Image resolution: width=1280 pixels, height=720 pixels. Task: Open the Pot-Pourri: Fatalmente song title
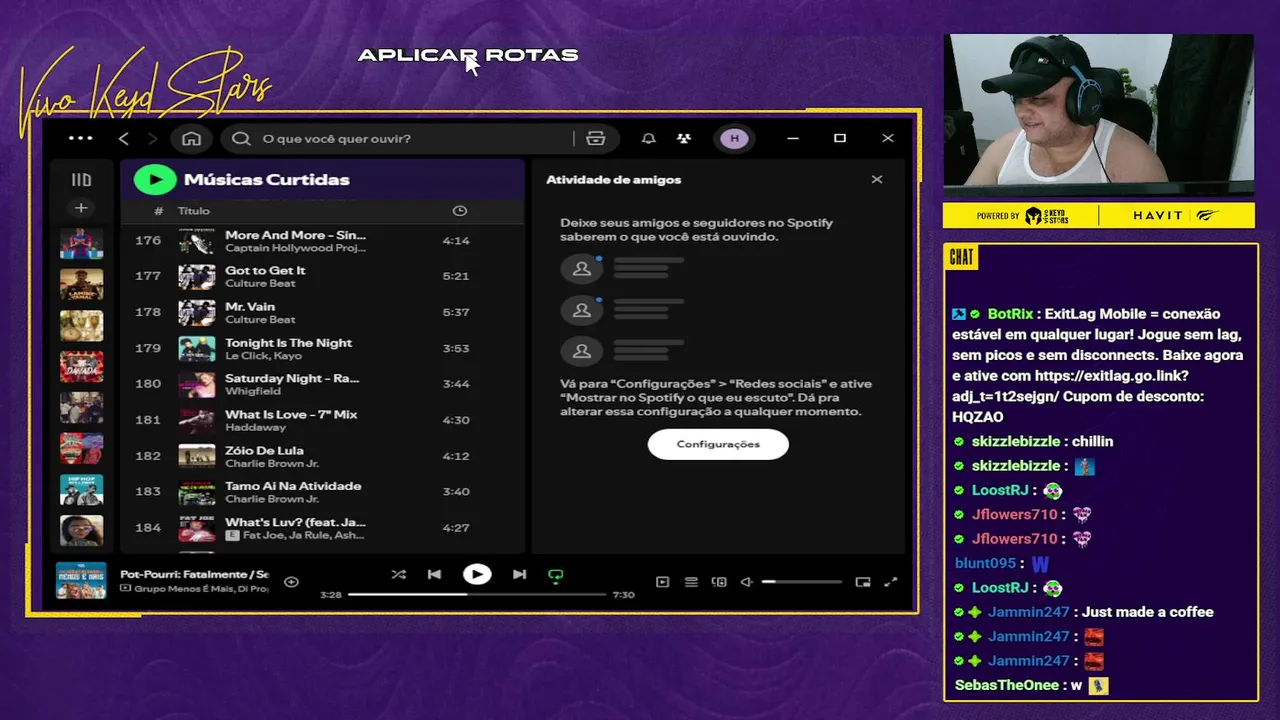[x=194, y=574]
